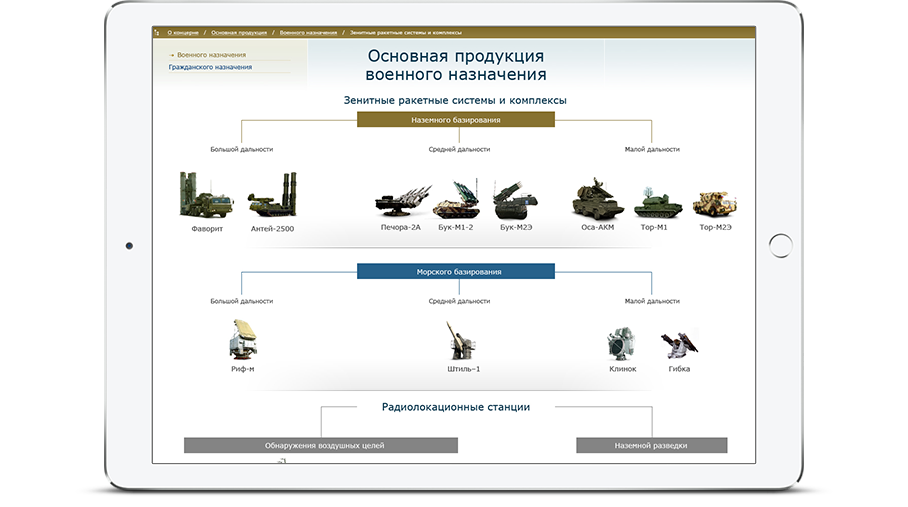Open 'Основная продукция' breadcrumb link
The width and height of the screenshot is (908, 507).
pyautogui.click(x=239, y=33)
